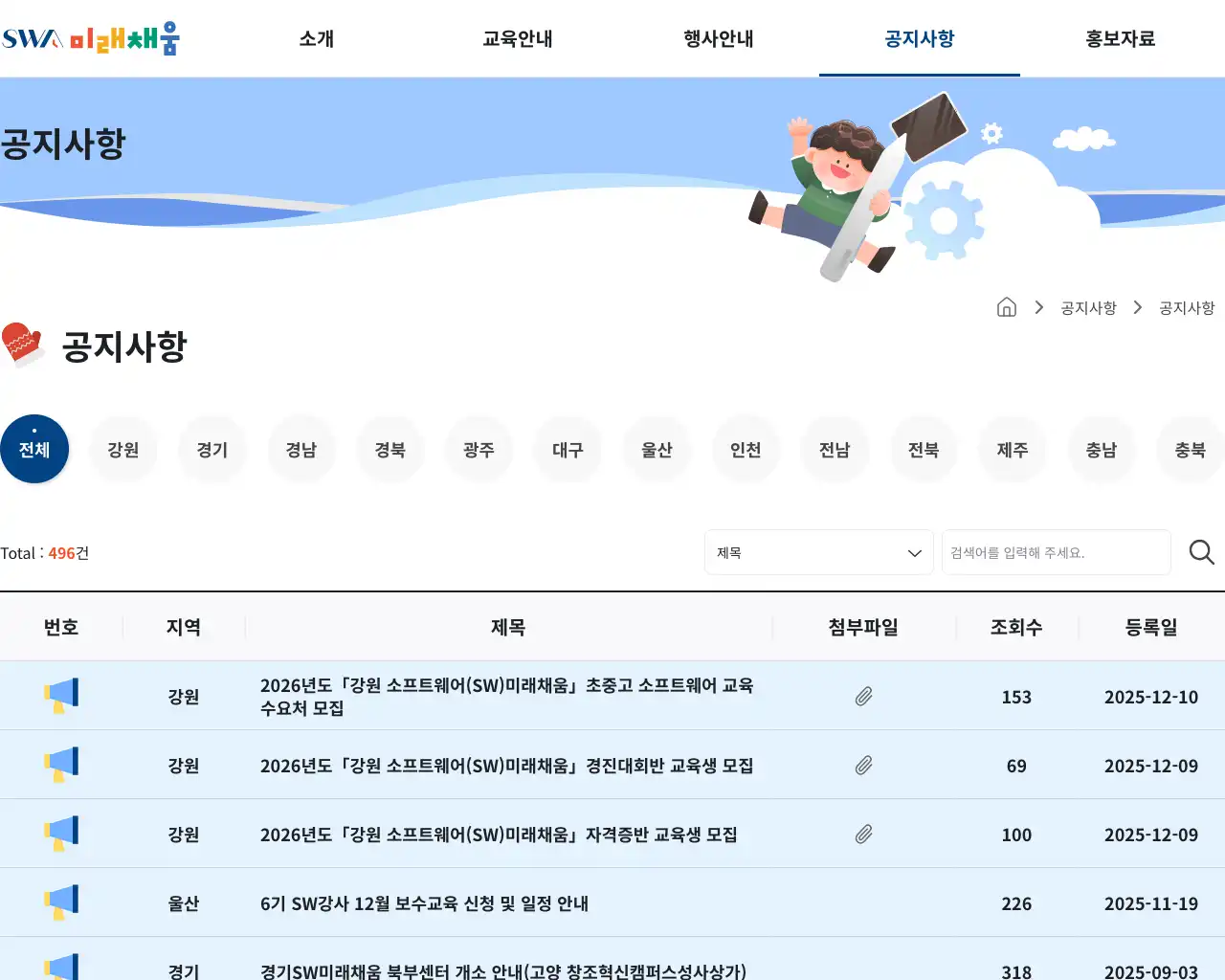Select the 전체 region filter
This screenshot has height=980, width=1225.
pyautogui.click(x=34, y=448)
